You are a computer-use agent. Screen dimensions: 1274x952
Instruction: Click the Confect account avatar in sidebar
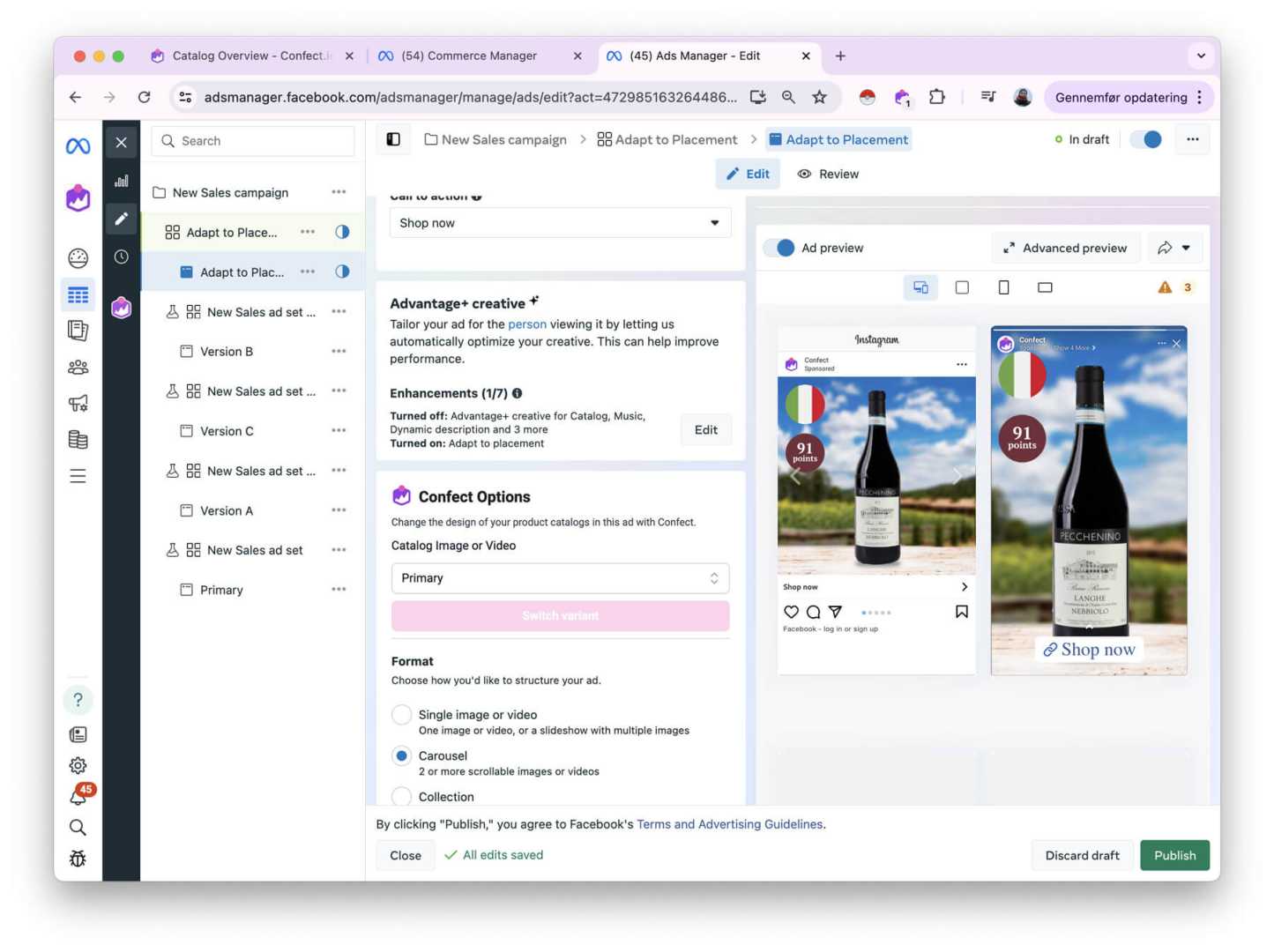coord(78,198)
